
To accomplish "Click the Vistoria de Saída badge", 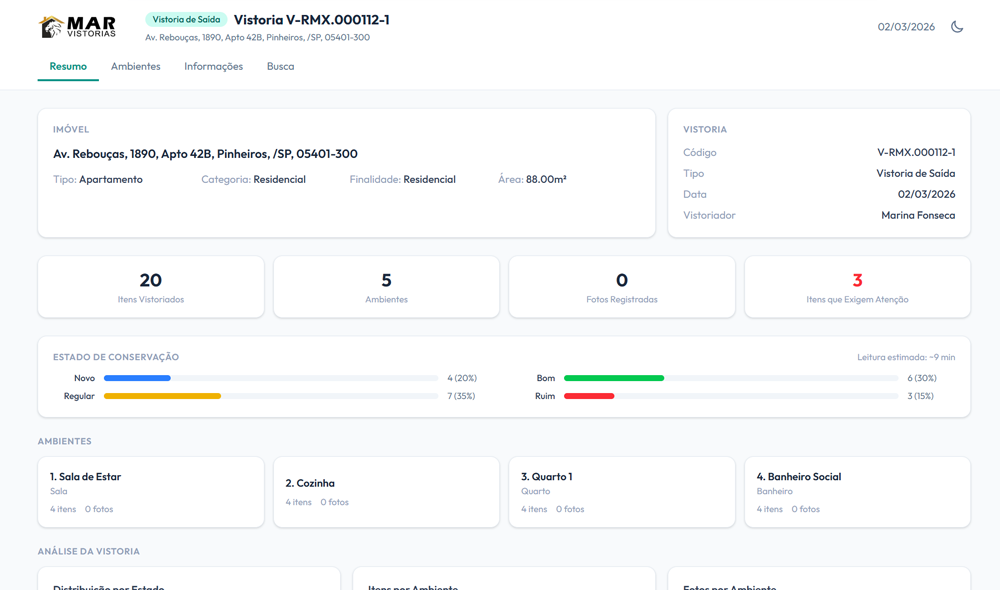I will click(186, 20).
